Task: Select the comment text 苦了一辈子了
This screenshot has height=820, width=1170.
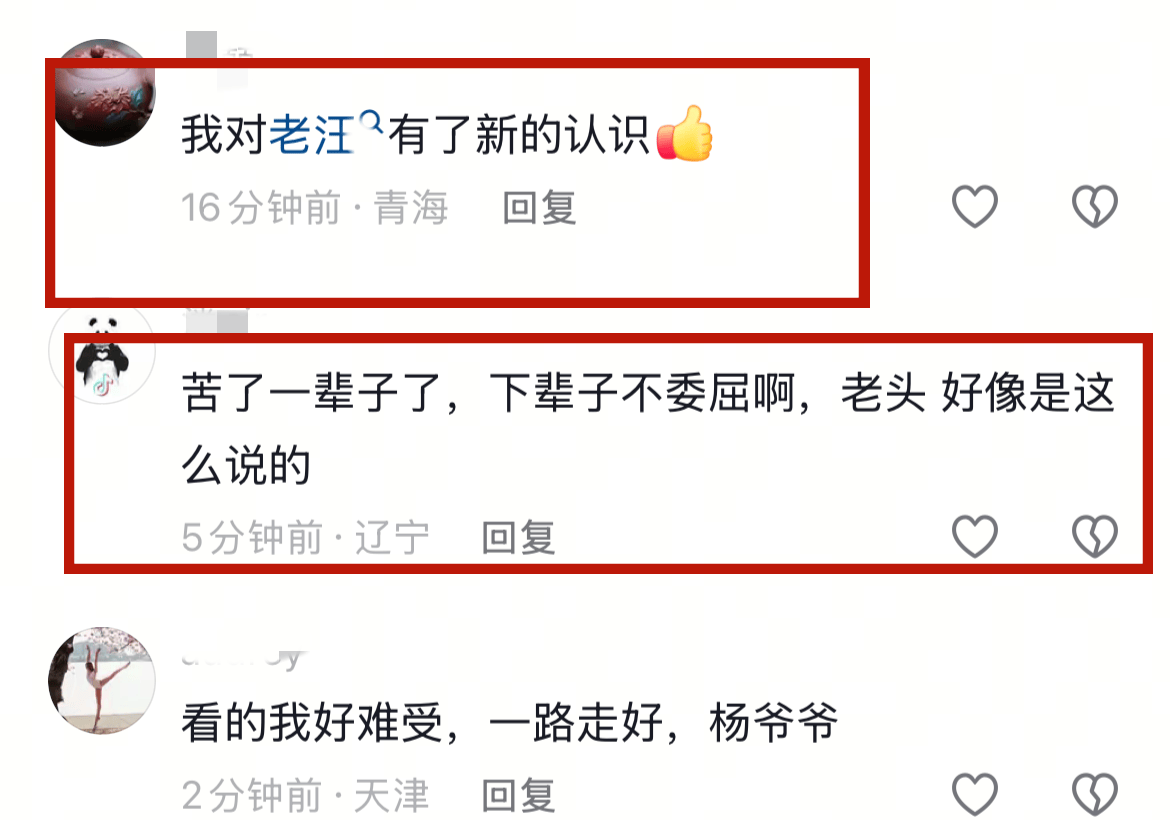Action: click(312, 393)
